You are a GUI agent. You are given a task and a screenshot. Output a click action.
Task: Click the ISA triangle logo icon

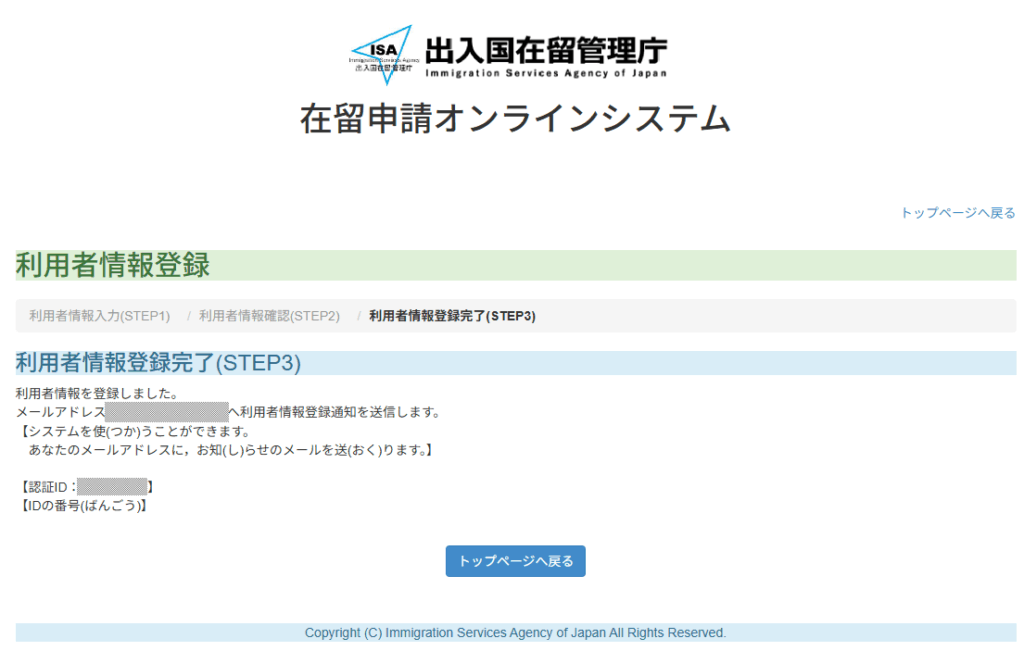(x=382, y=54)
